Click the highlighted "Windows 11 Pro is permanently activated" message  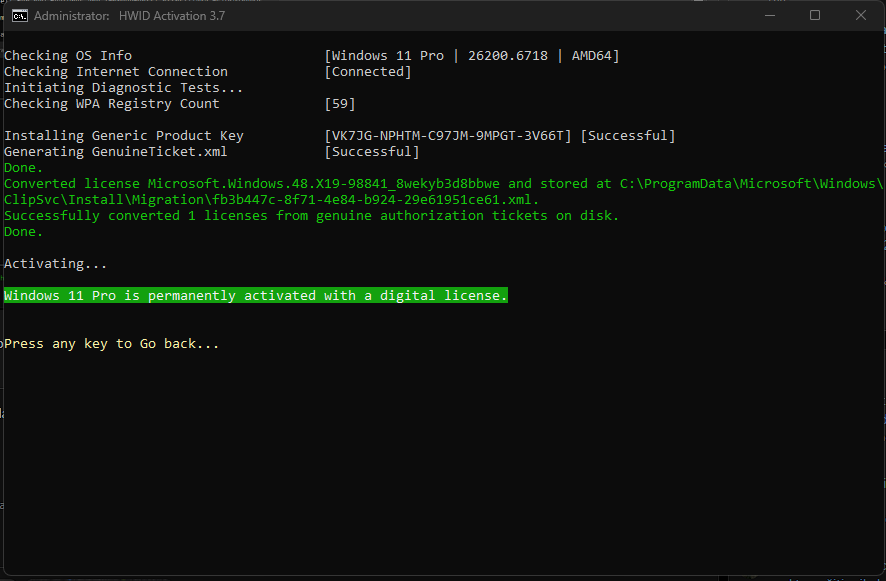pyautogui.click(x=256, y=296)
